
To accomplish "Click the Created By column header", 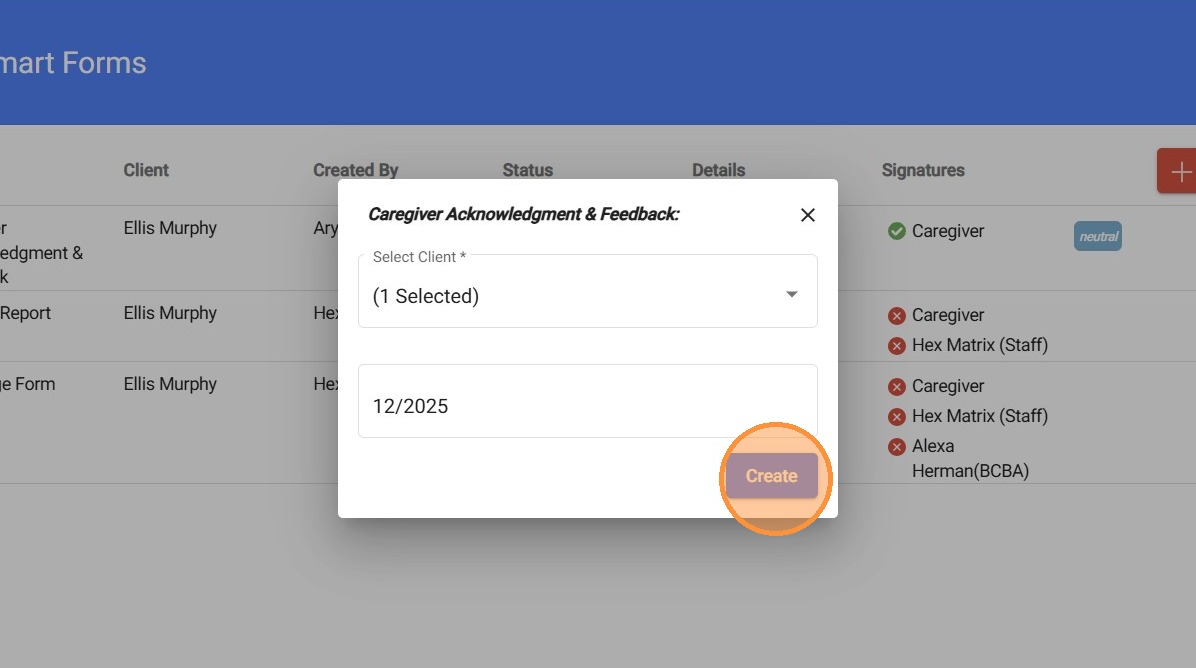I will point(355,170).
